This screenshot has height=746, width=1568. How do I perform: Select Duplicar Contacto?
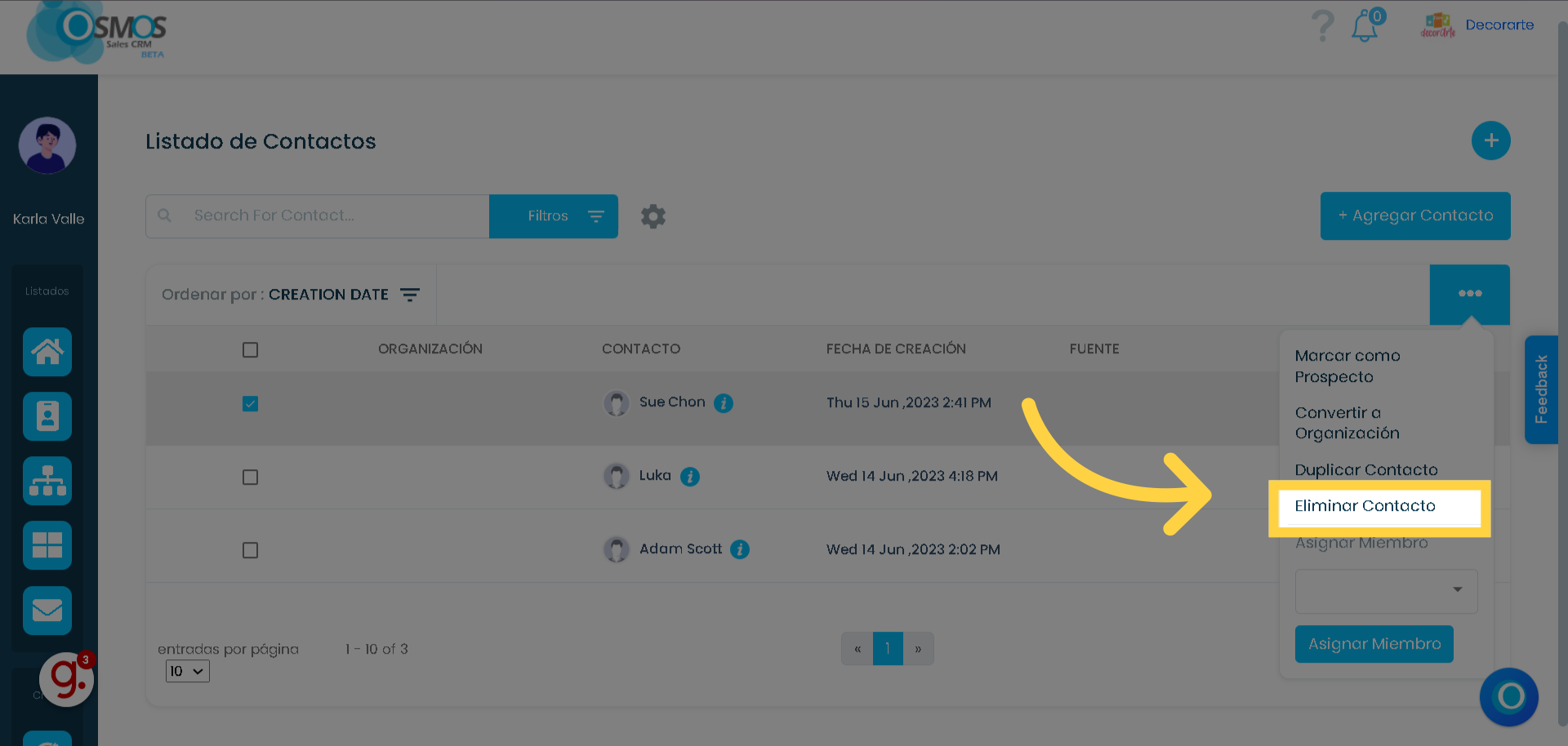(1366, 470)
